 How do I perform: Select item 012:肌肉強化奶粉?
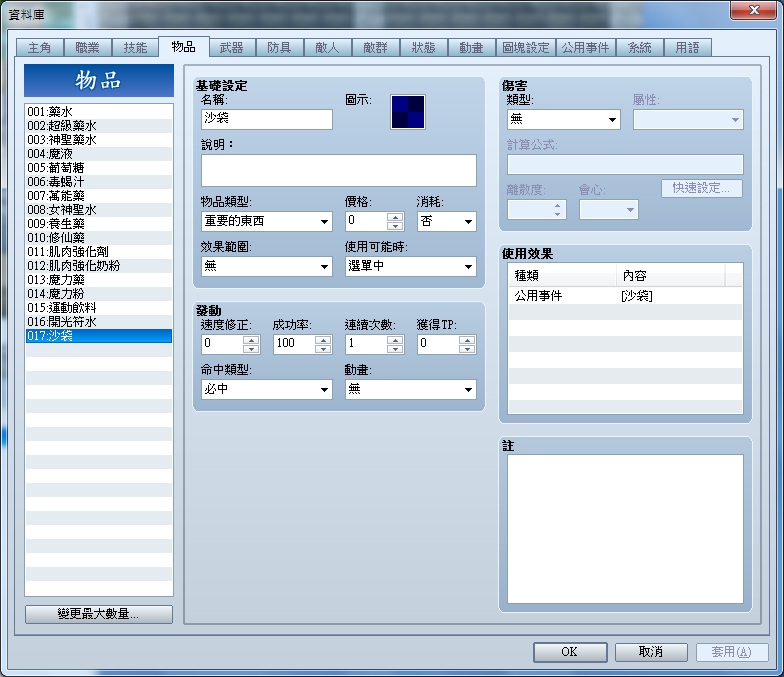pyautogui.click(x=99, y=266)
